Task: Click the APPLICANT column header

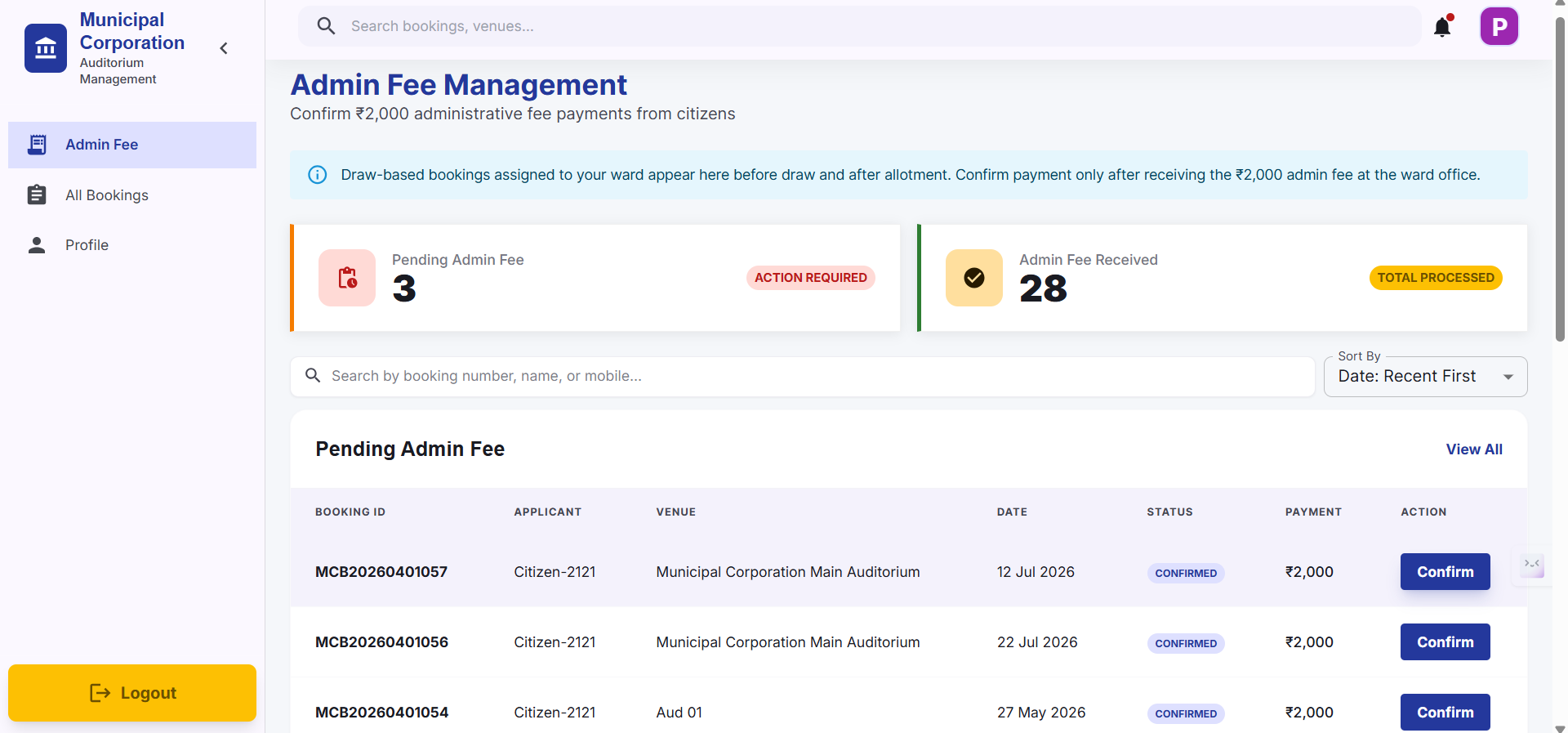Action: pyautogui.click(x=548, y=512)
